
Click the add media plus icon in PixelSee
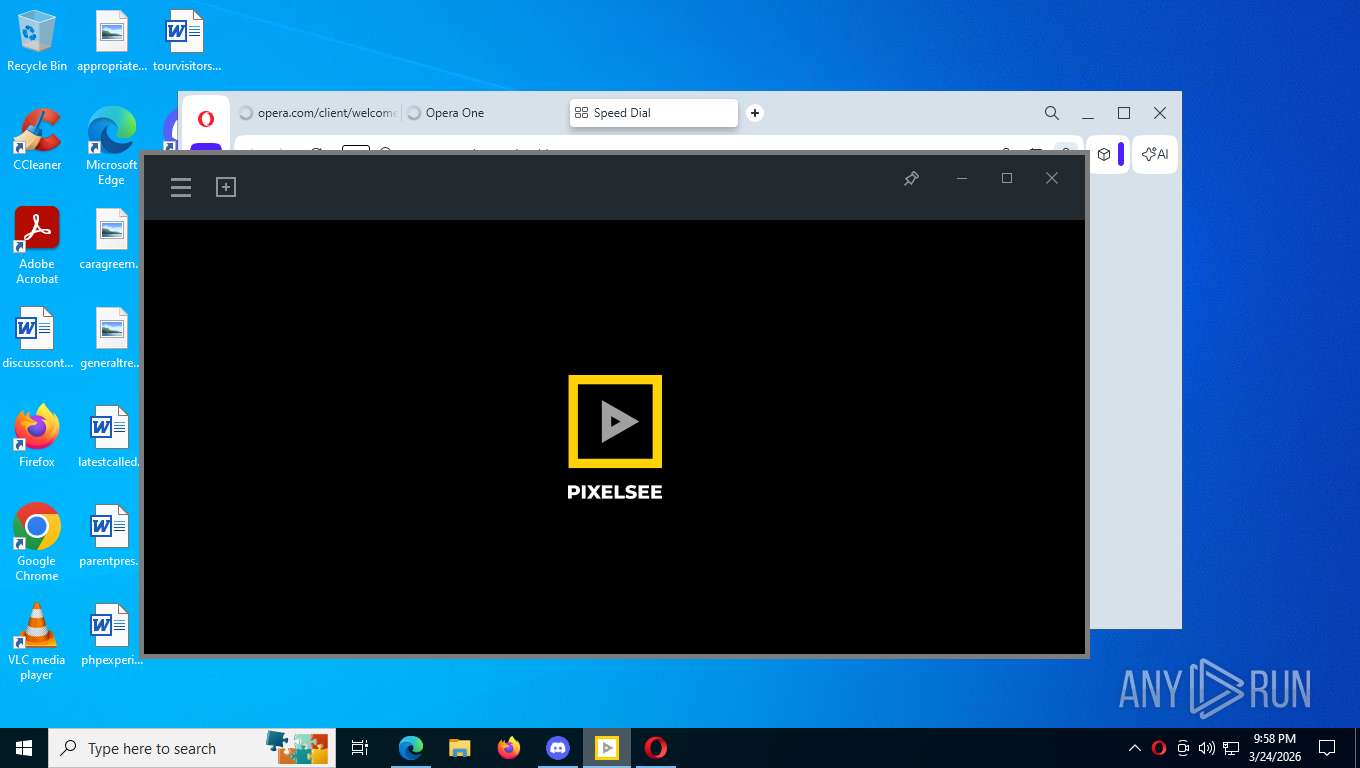226,187
